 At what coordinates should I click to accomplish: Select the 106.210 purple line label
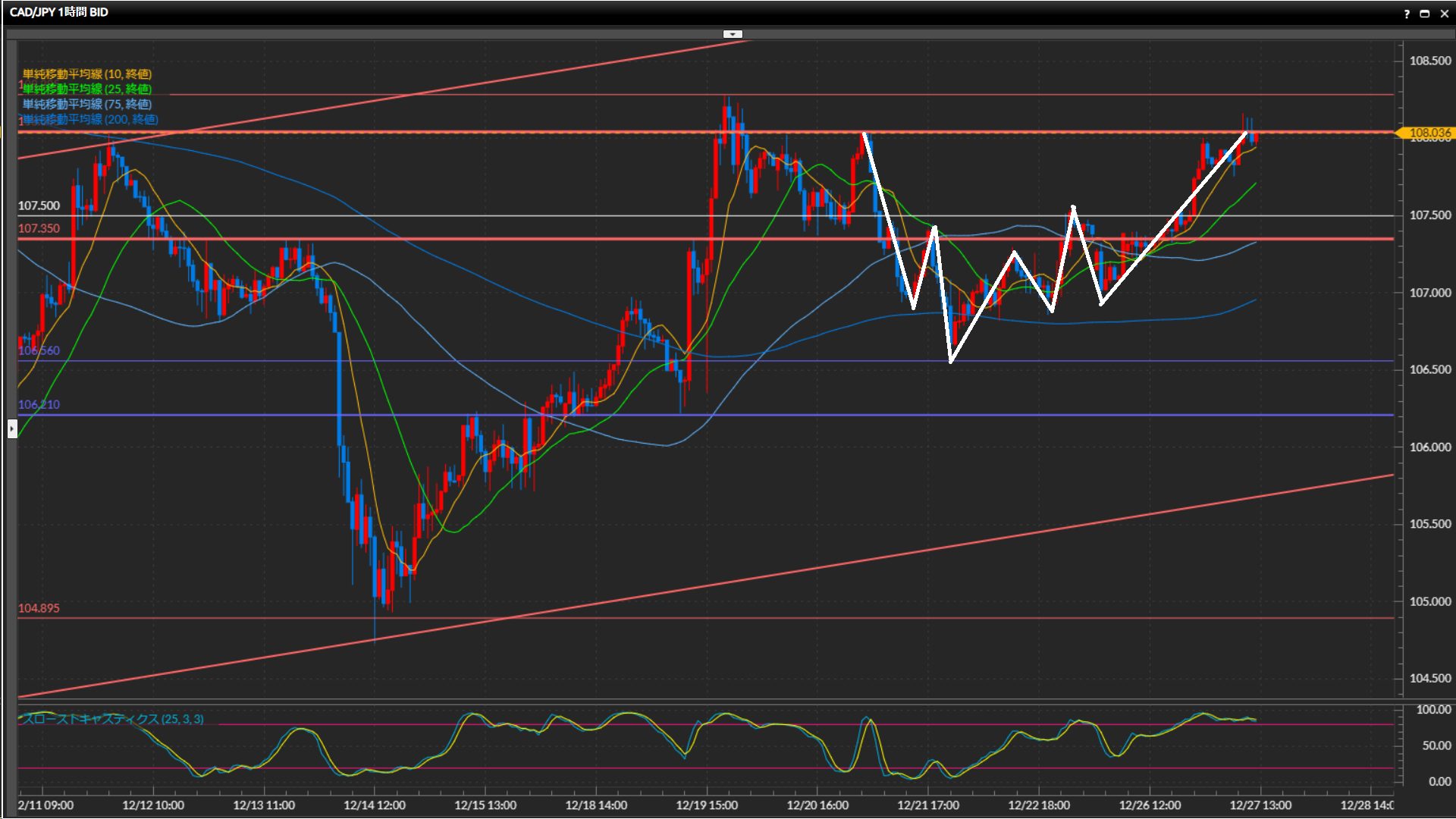click(39, 404)
